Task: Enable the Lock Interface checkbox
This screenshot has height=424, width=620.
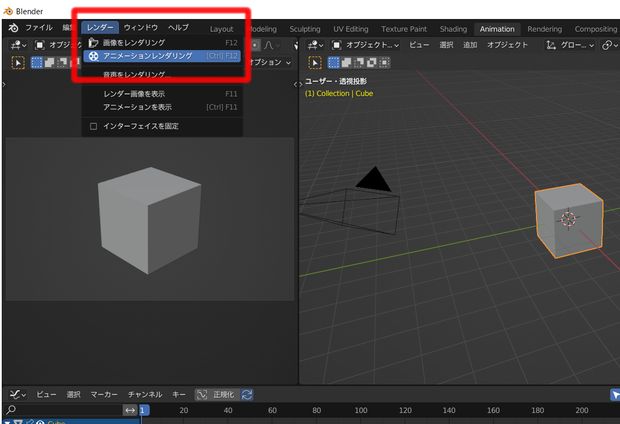Action: pyautogui.click(x=94, y=126)
